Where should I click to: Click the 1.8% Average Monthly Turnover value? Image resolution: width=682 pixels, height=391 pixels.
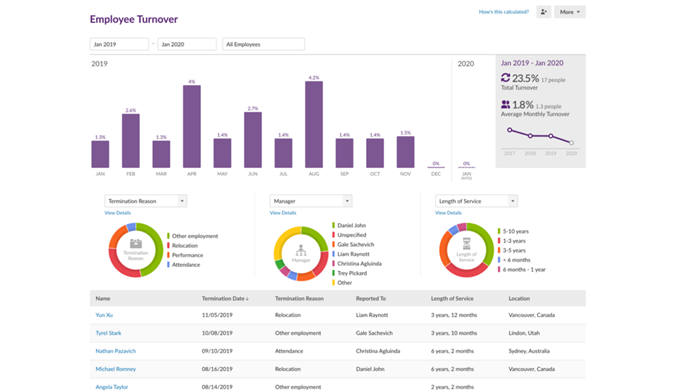523,105
